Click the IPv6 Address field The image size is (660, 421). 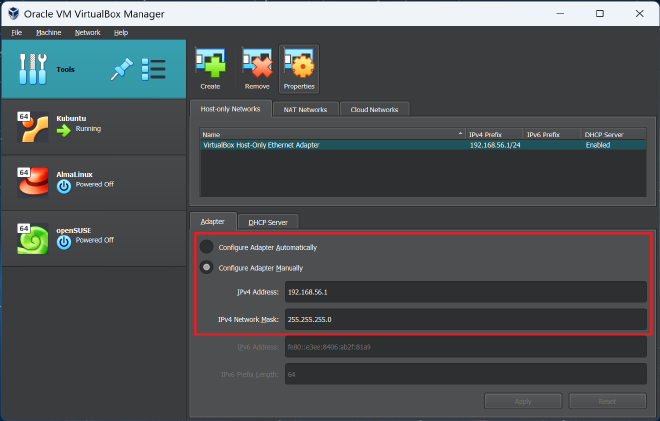466,347
